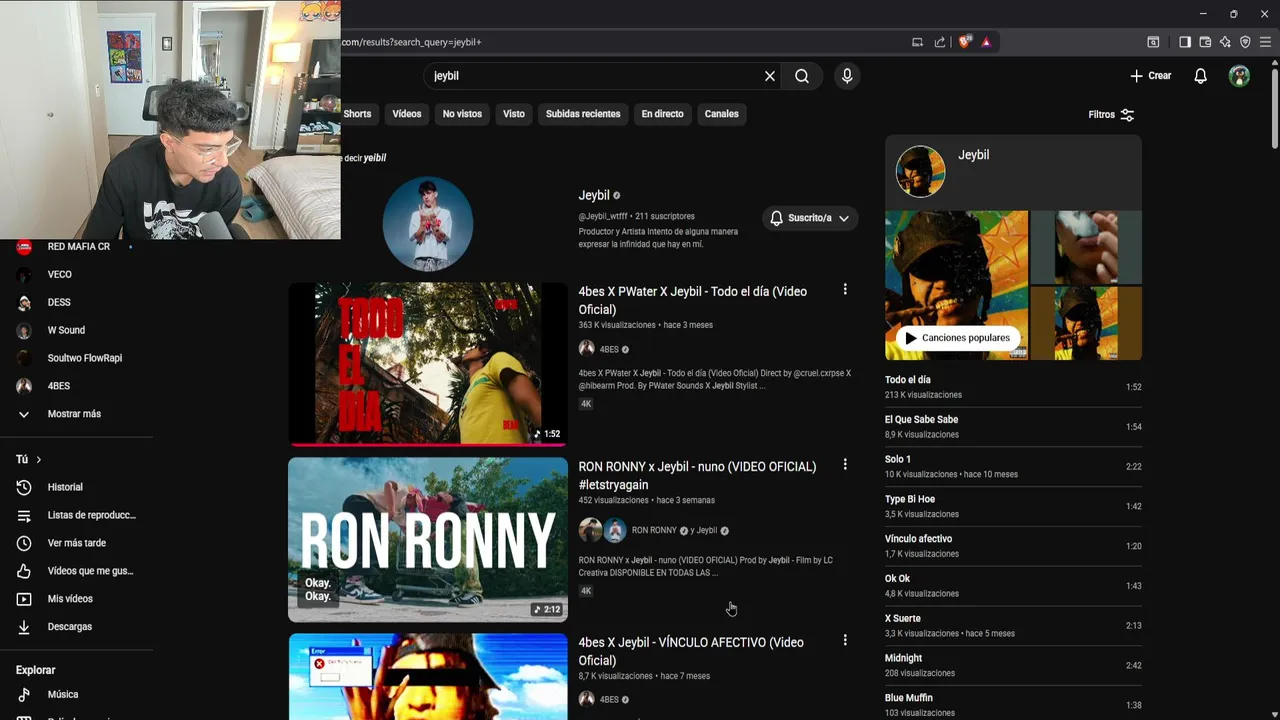The image size is (1280, 720).
Task: Play Type Bi Hoe song
Action: pyautogui.click(x=1013, y=506)
